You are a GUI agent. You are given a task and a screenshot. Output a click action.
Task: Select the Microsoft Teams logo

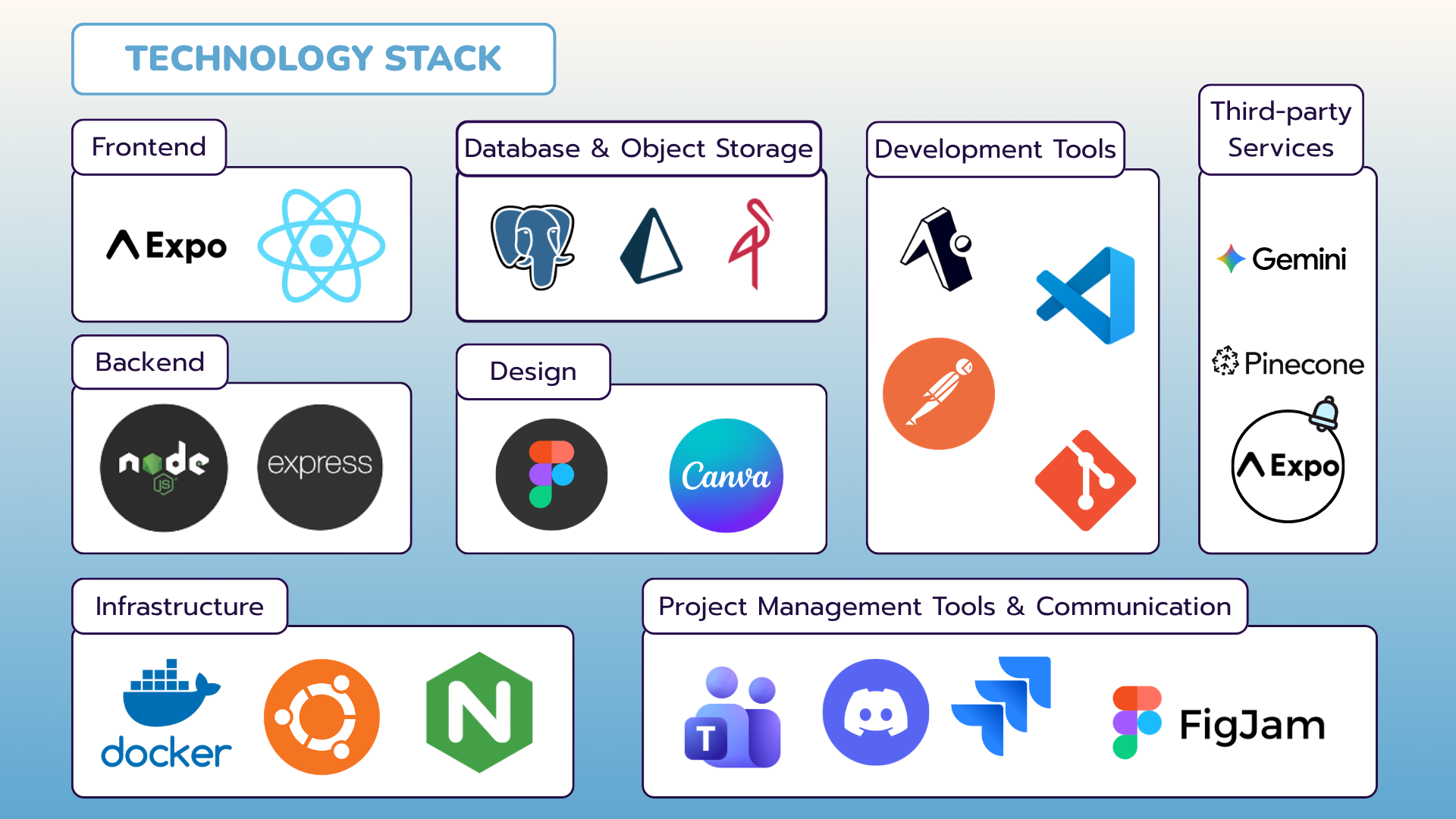click(732, 717)
